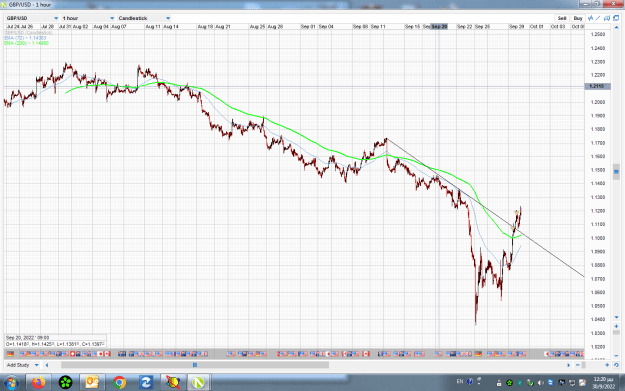Select the trendline drawing tool
Screen dimensions: 625x391
point(598,18)
